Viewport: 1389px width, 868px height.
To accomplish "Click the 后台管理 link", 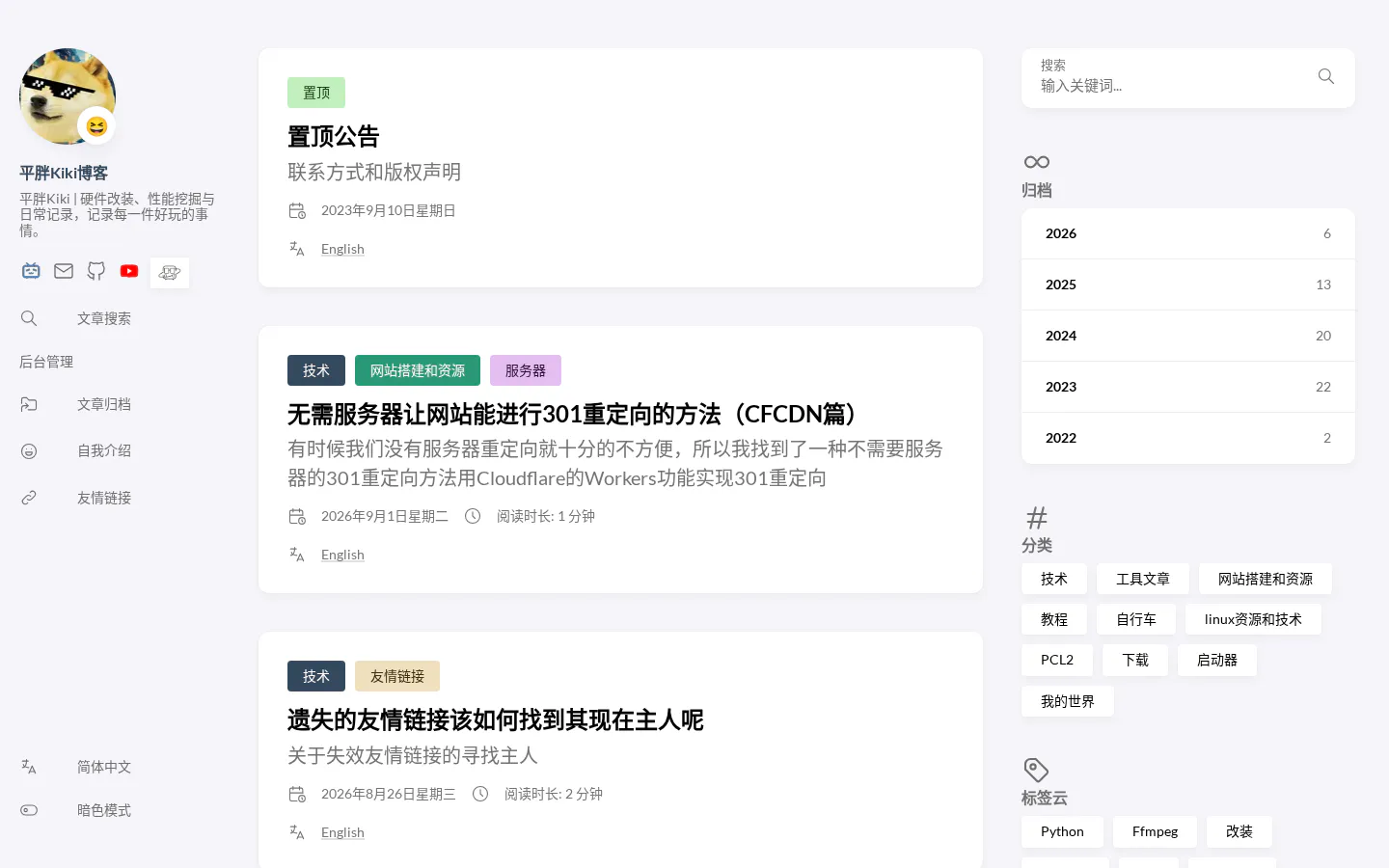I will (x=46, y=362).
